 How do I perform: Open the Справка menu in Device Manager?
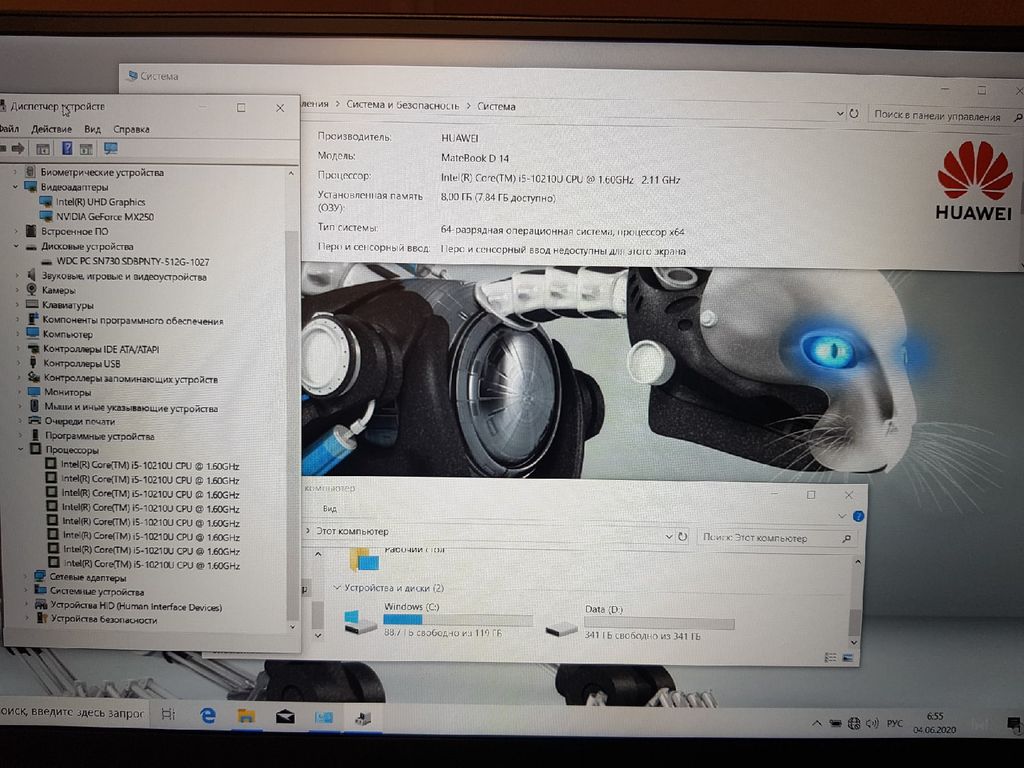[131, 129]
